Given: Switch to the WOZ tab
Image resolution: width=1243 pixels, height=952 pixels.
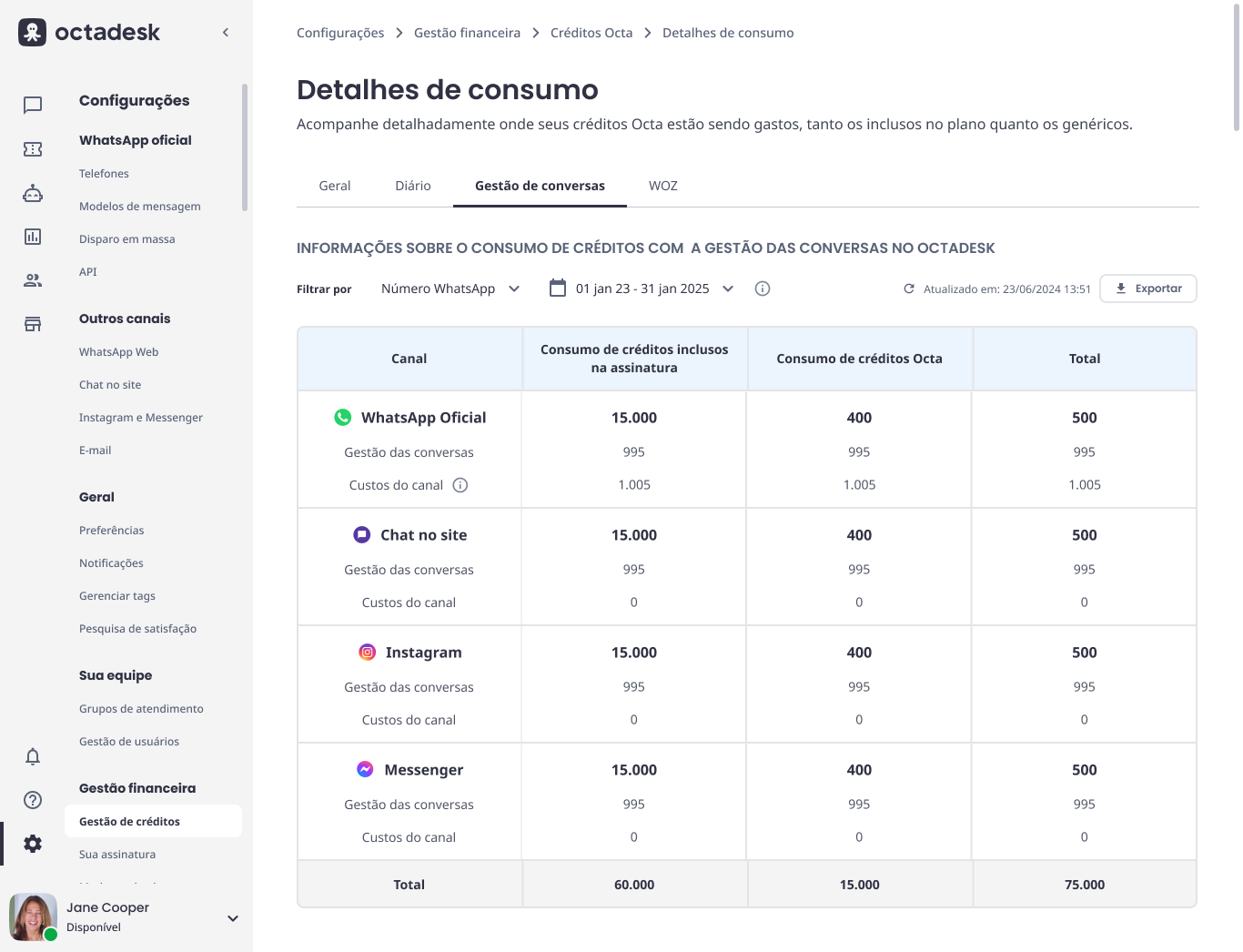Looking at the screenshot, I should 663,186.
